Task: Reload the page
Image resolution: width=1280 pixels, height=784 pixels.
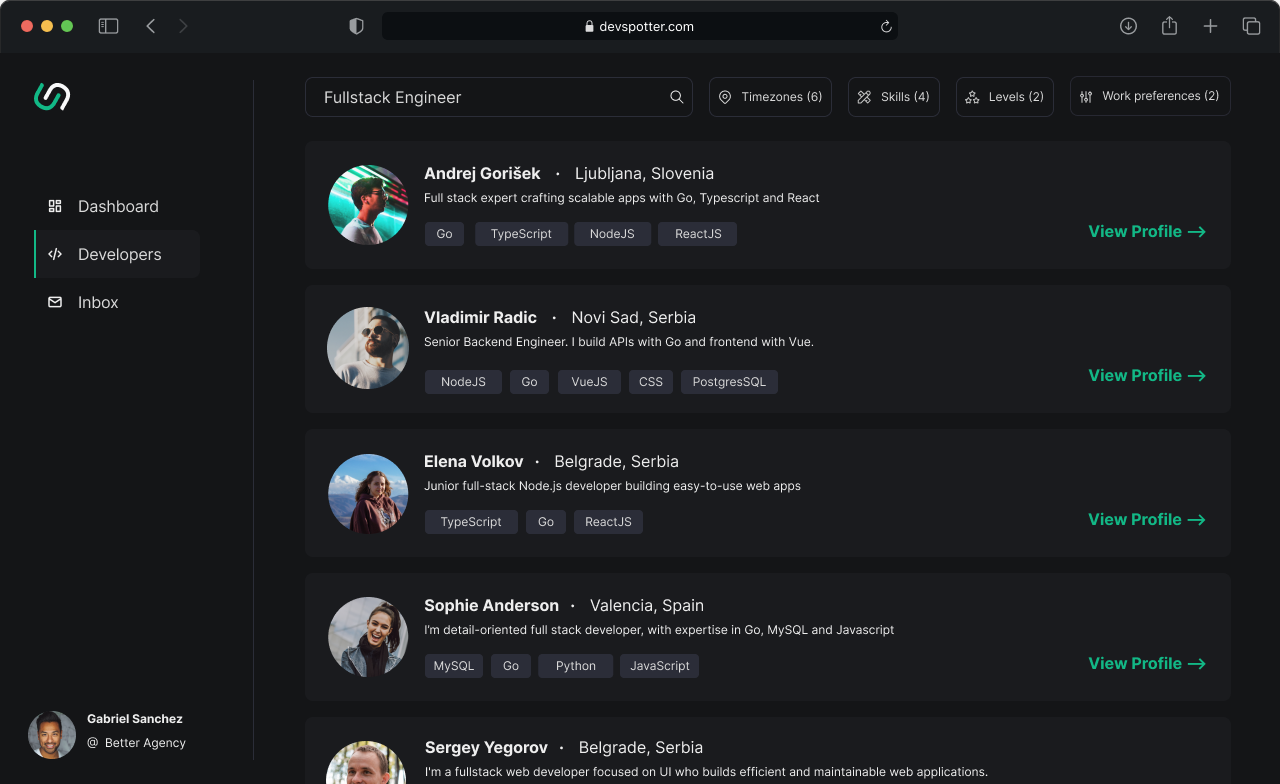Action: 886,27
